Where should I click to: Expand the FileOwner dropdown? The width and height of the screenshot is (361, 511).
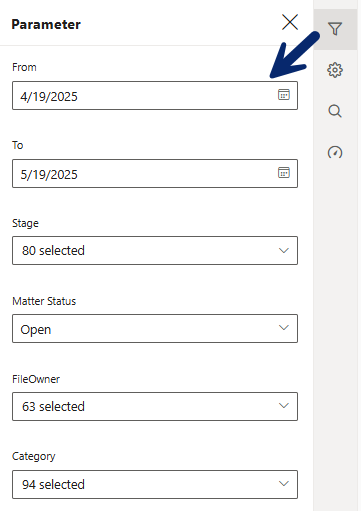tap(155, 406)
